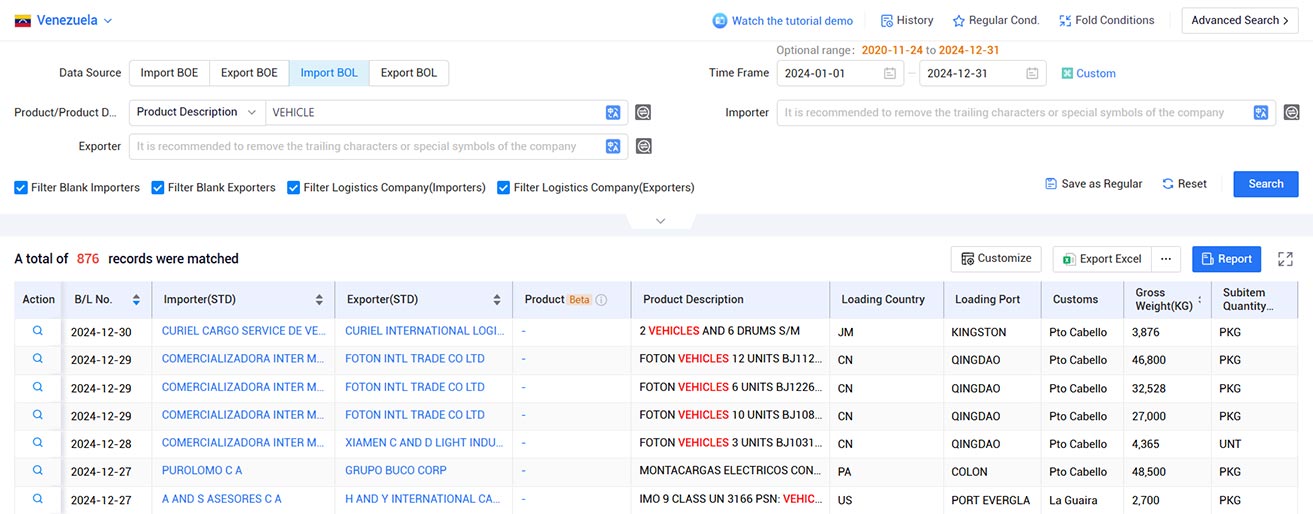Click the translate icon in the Exporter field
Viewport: 1313px width, 514px height.
point(614,147)
